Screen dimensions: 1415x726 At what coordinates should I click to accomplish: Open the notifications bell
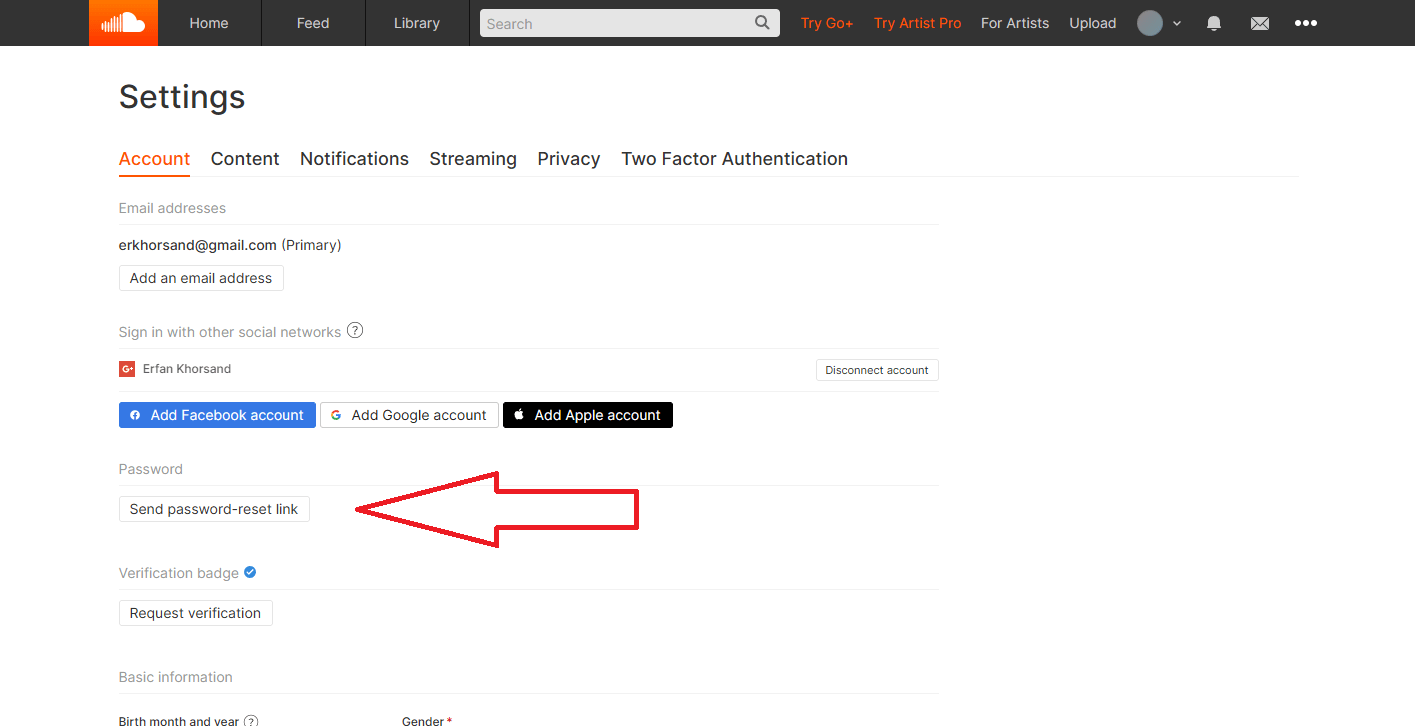click(x=1214, y=23)
